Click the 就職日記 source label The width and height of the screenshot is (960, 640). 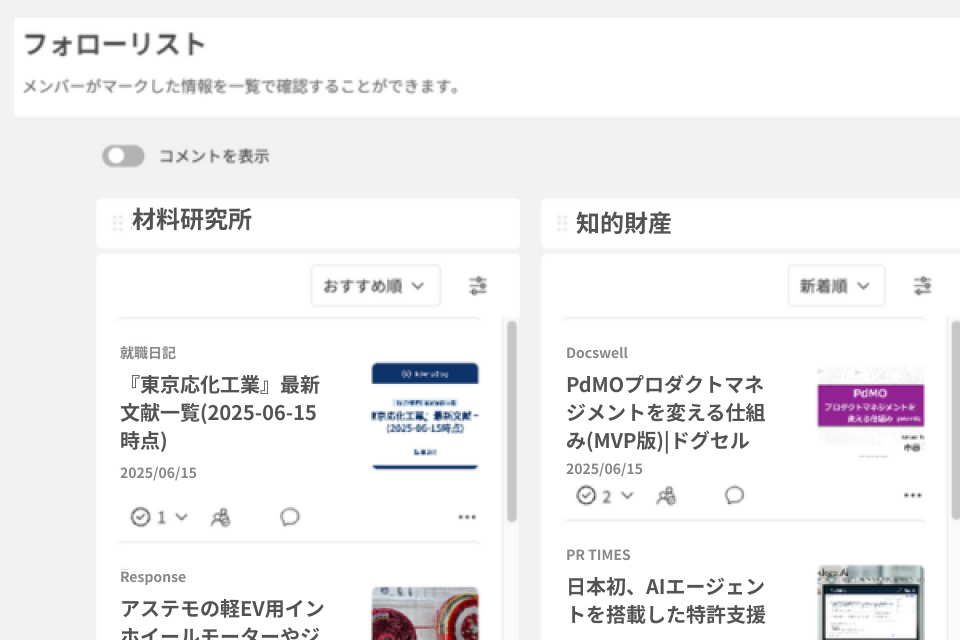click(148, 353)
